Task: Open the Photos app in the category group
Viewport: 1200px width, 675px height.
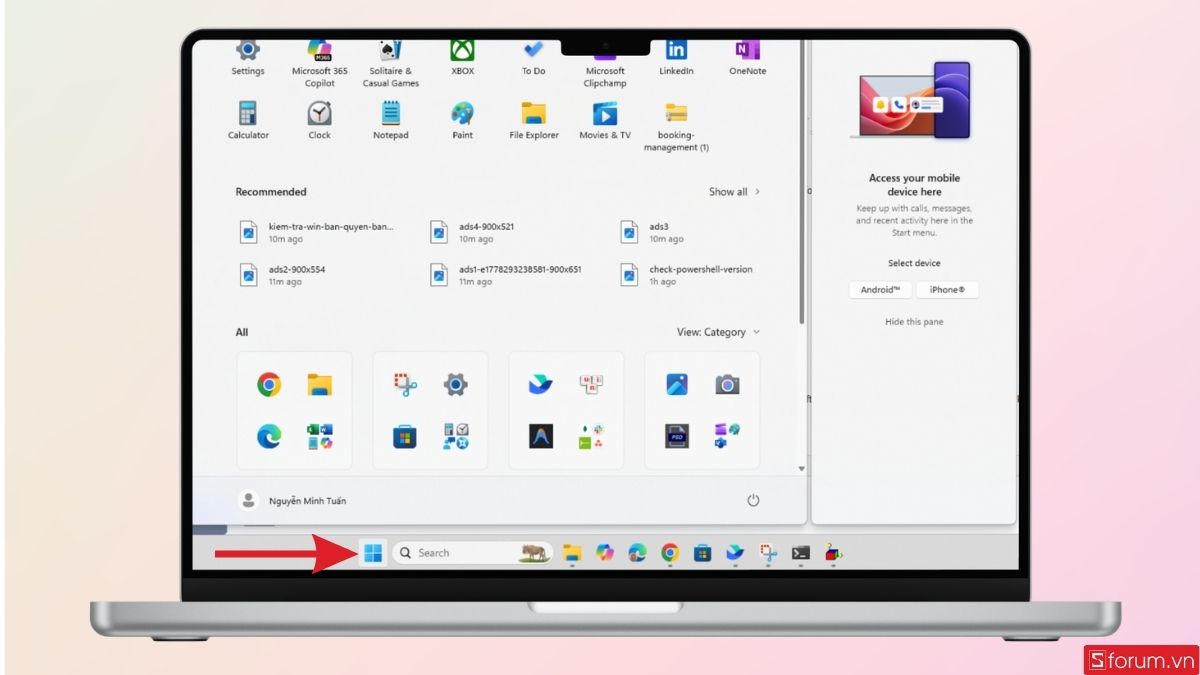Action: [677, 384]
